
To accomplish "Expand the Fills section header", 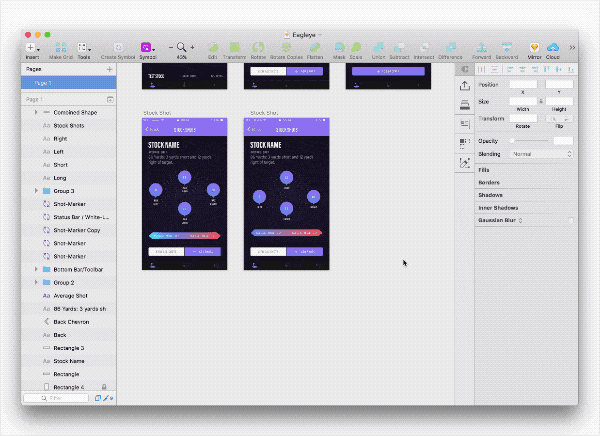I will (484, 170).
